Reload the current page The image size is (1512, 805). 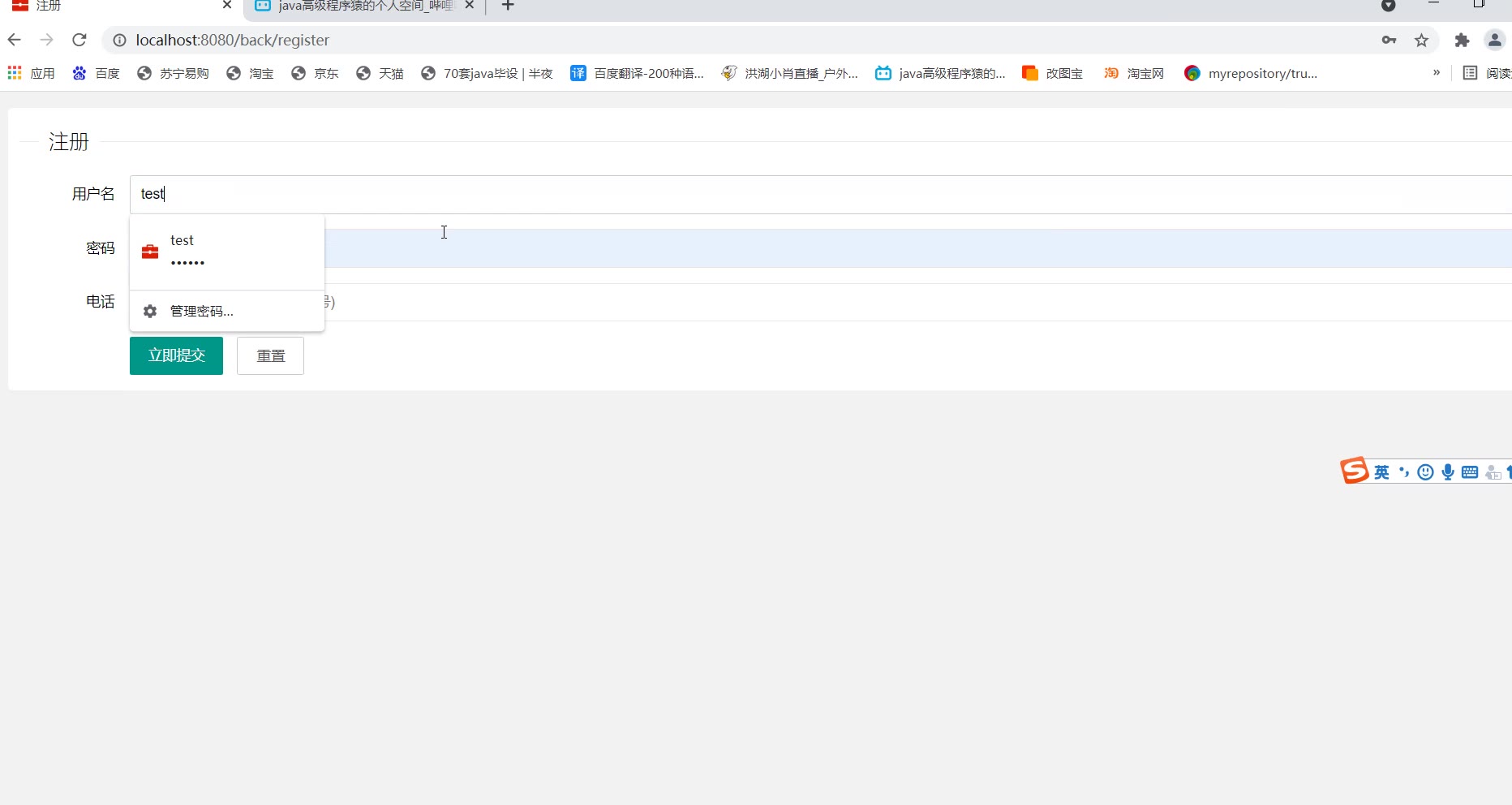[x=79, y=40]
